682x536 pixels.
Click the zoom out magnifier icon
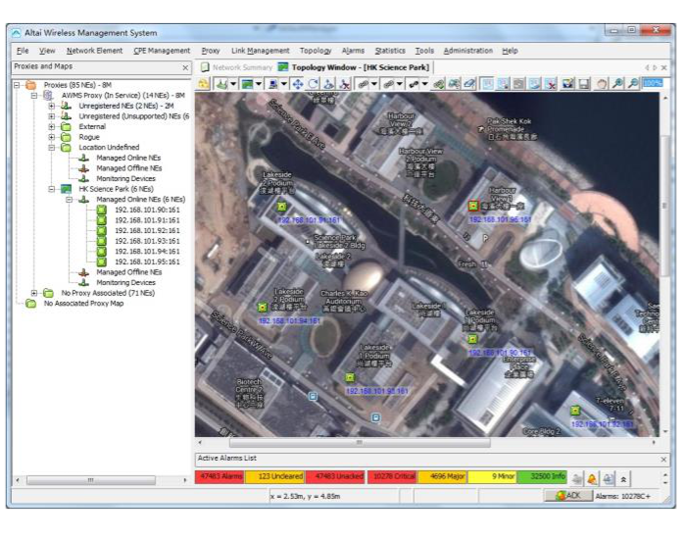point(633,84)
